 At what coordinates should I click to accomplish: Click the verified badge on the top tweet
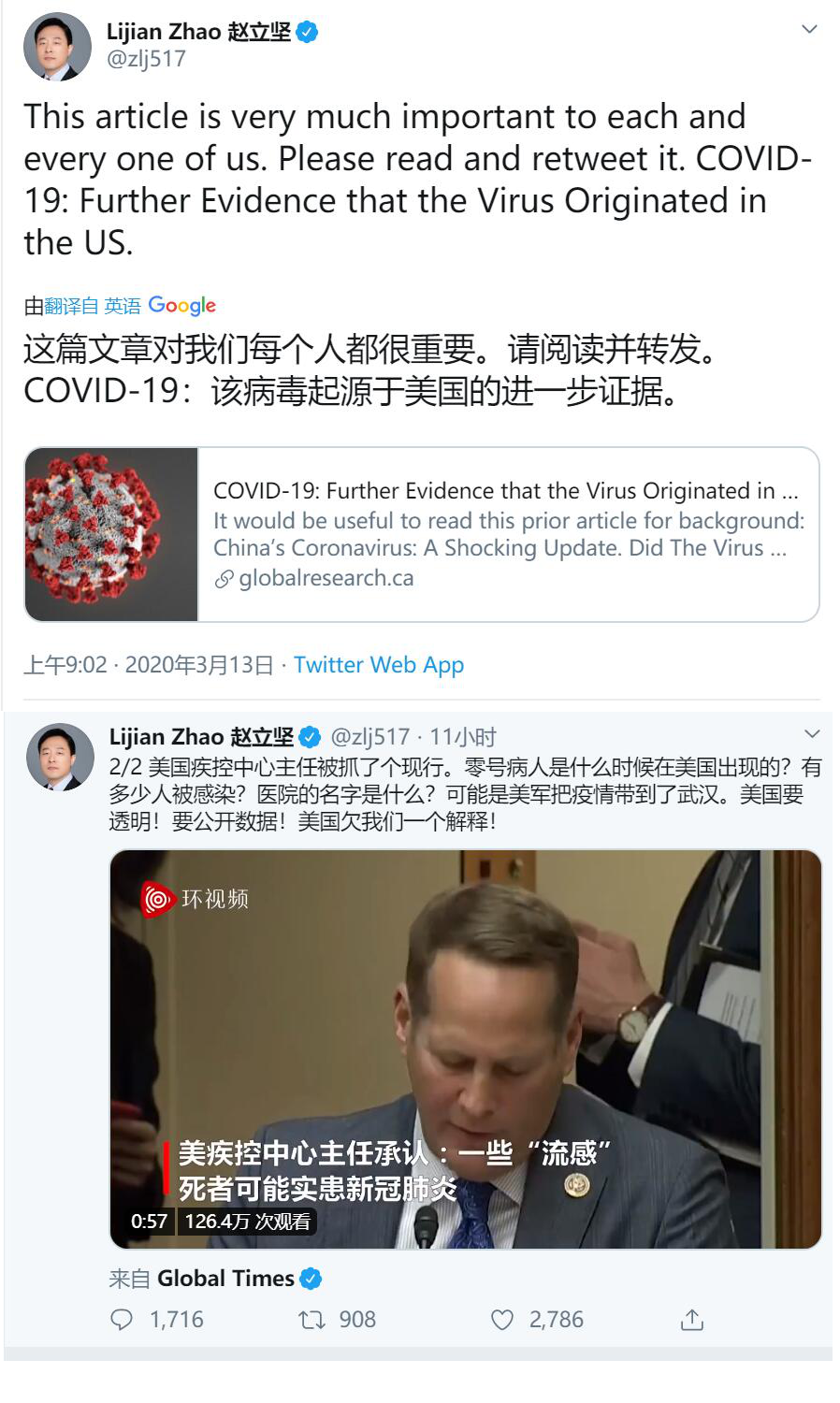[x=308, y=32]
